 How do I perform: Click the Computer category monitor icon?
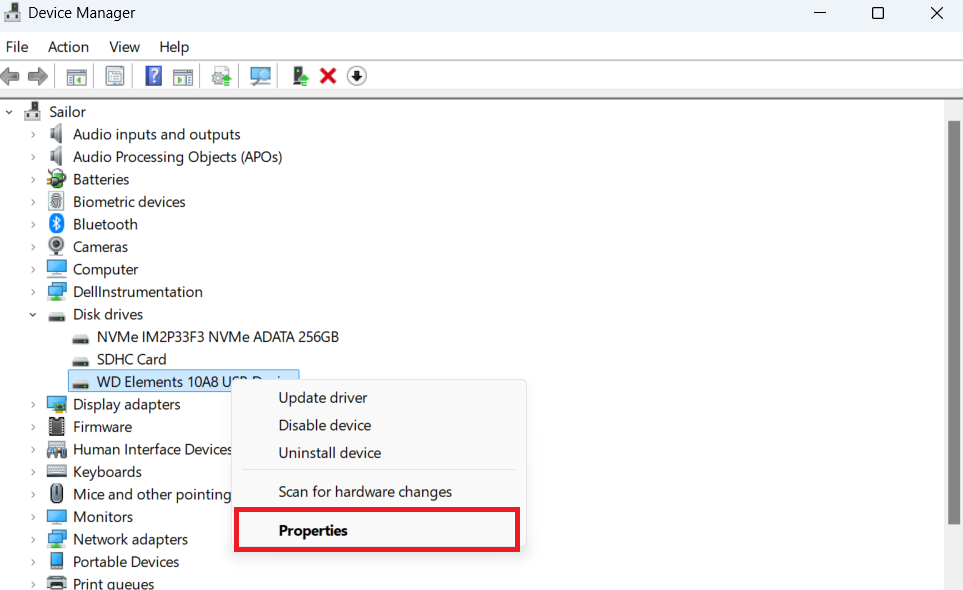tap(57, 269)
